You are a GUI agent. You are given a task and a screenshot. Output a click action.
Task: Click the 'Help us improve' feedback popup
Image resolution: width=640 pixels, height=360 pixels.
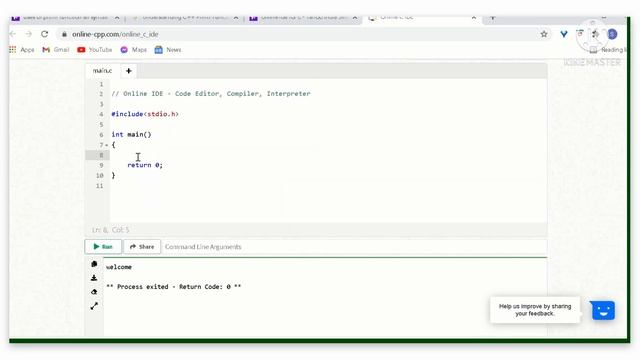click(x=535, y=310)
